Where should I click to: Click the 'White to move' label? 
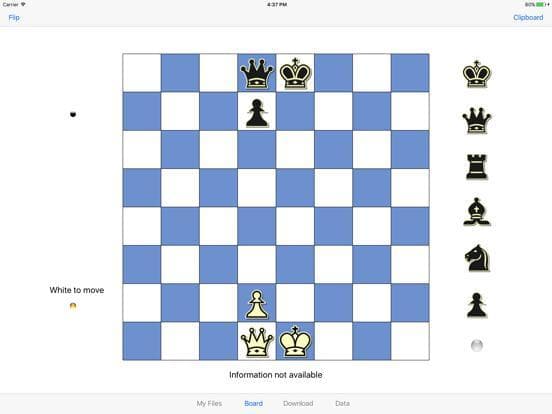pyautogui.click(x=77, y=290)
